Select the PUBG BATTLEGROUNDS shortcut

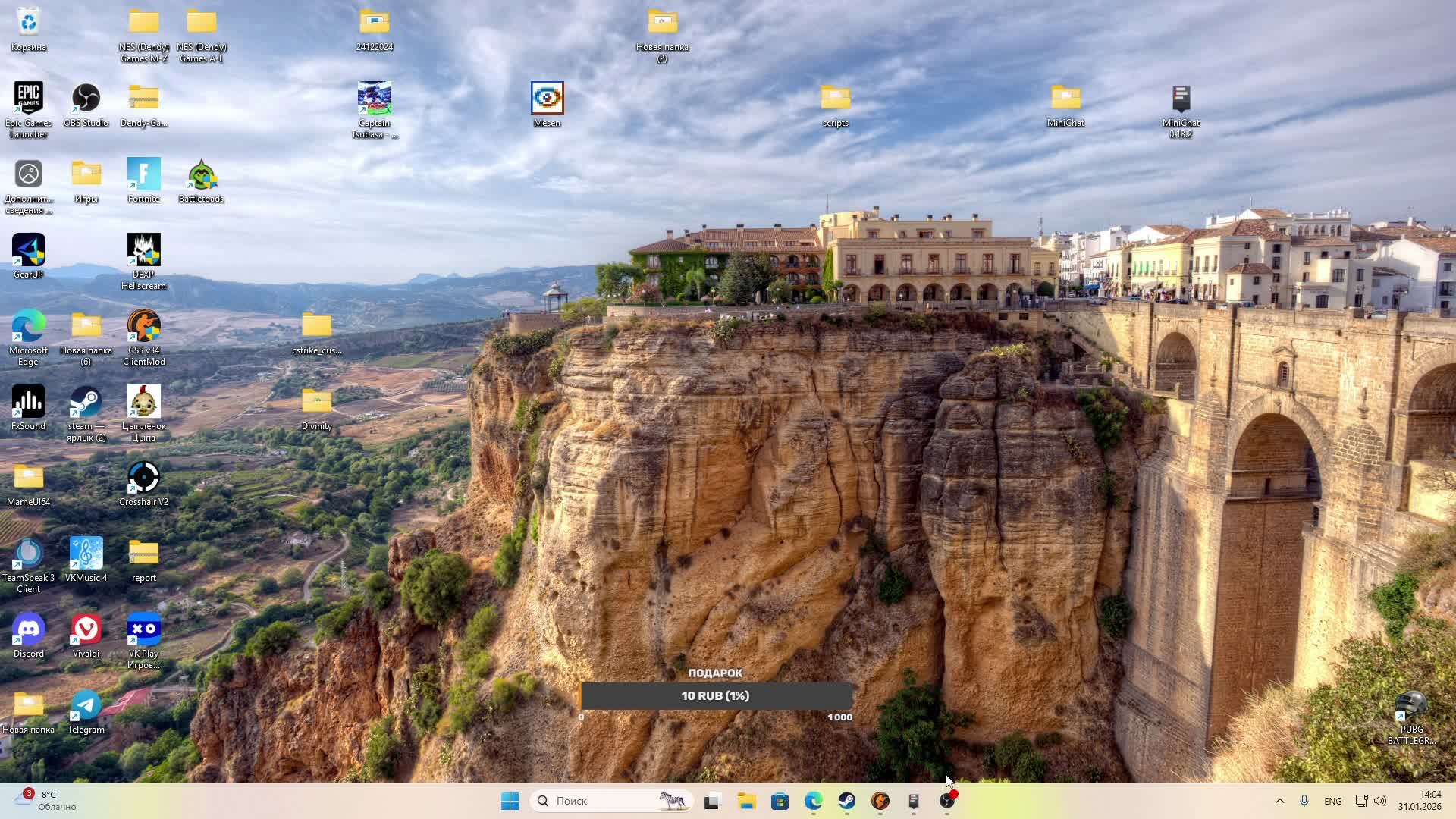(1411, 705)
